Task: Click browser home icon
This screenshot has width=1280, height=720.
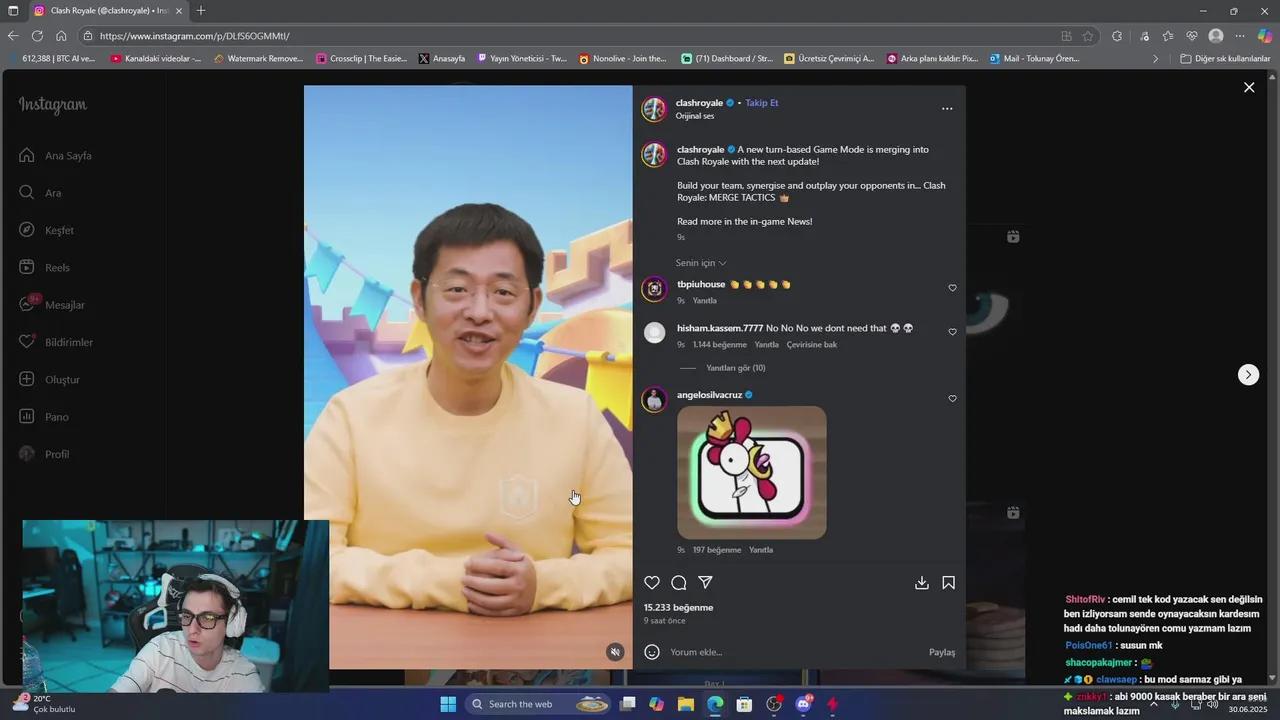Action: (x=61, y=36)
